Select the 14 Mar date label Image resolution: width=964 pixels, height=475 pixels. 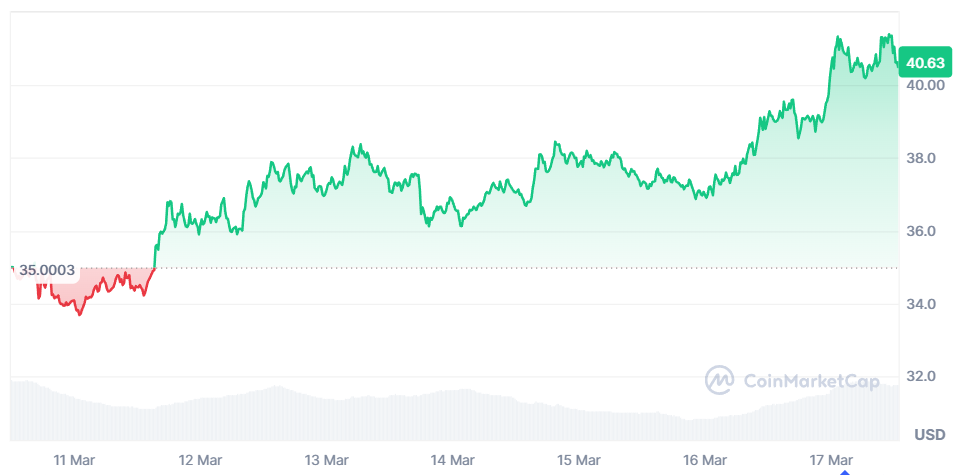(452, 460)
